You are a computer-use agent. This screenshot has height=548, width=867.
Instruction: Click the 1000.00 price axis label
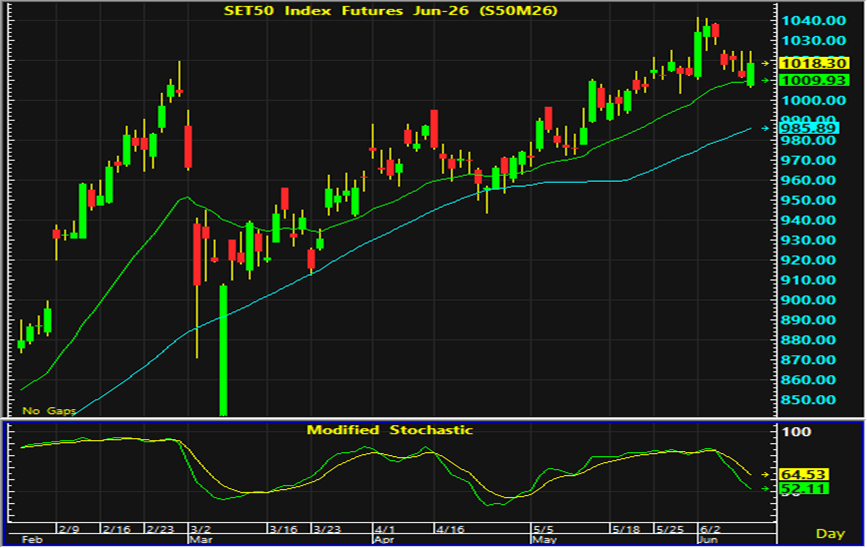point(813,100)
